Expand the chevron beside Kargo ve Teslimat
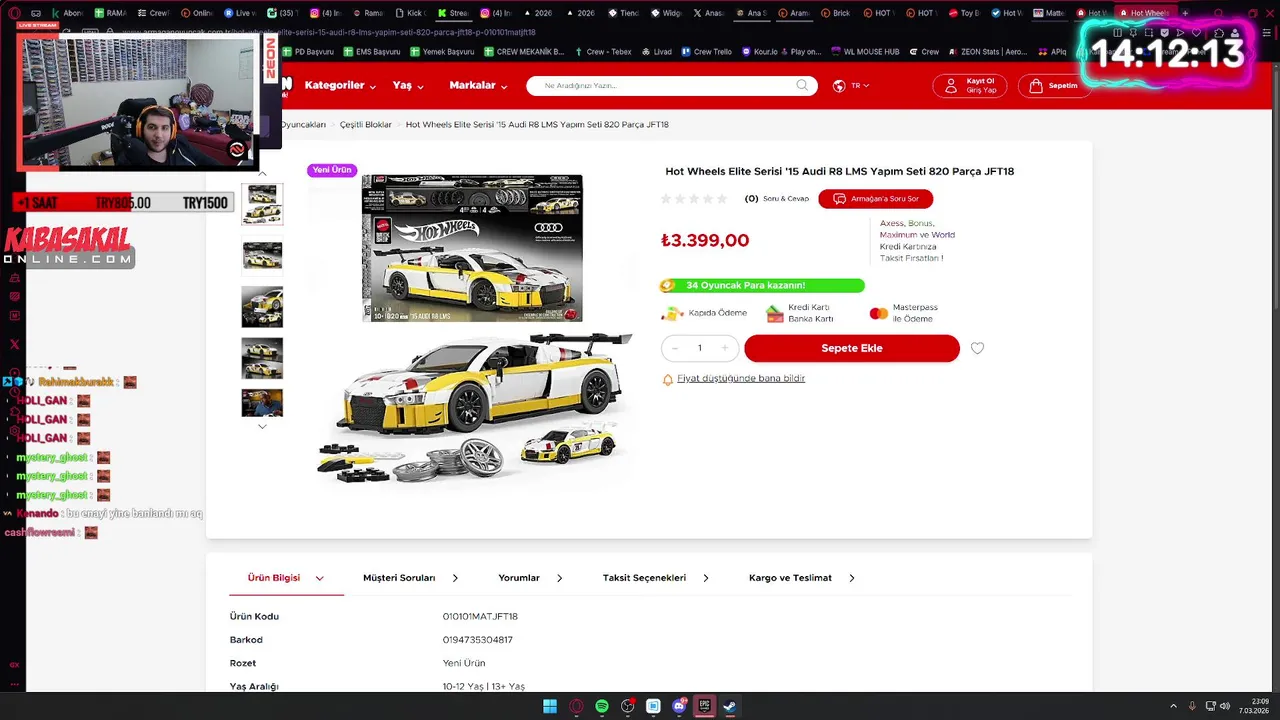The width and height of the screenshot is (1280, 720). 852,578
